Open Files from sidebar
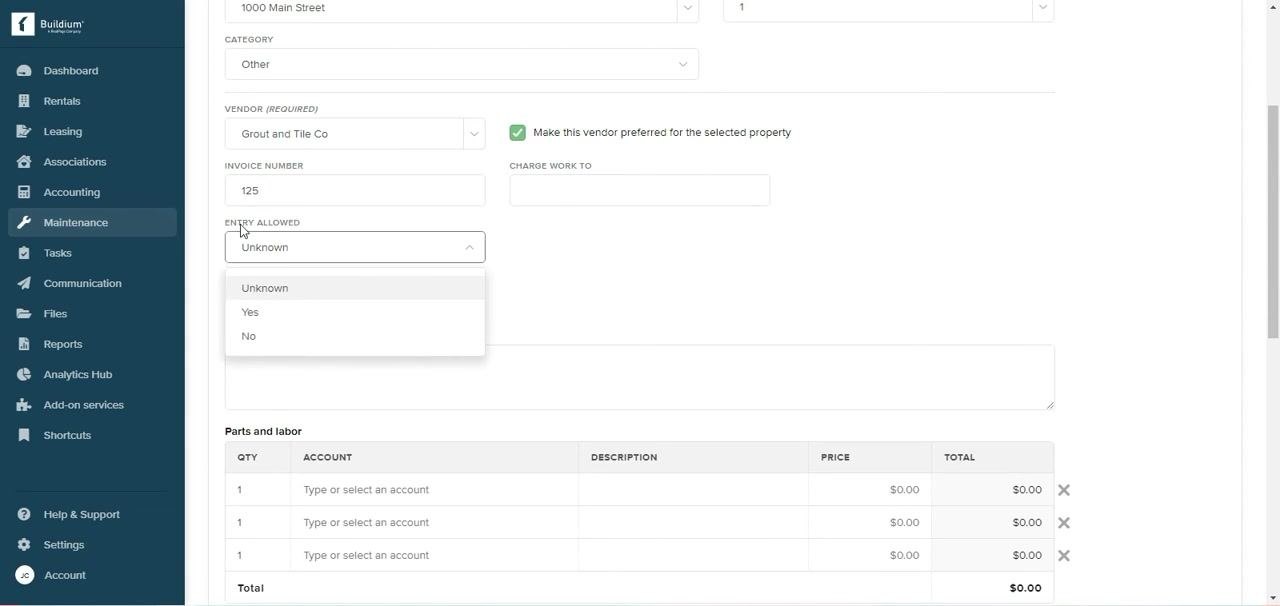 tap(56, 314)
